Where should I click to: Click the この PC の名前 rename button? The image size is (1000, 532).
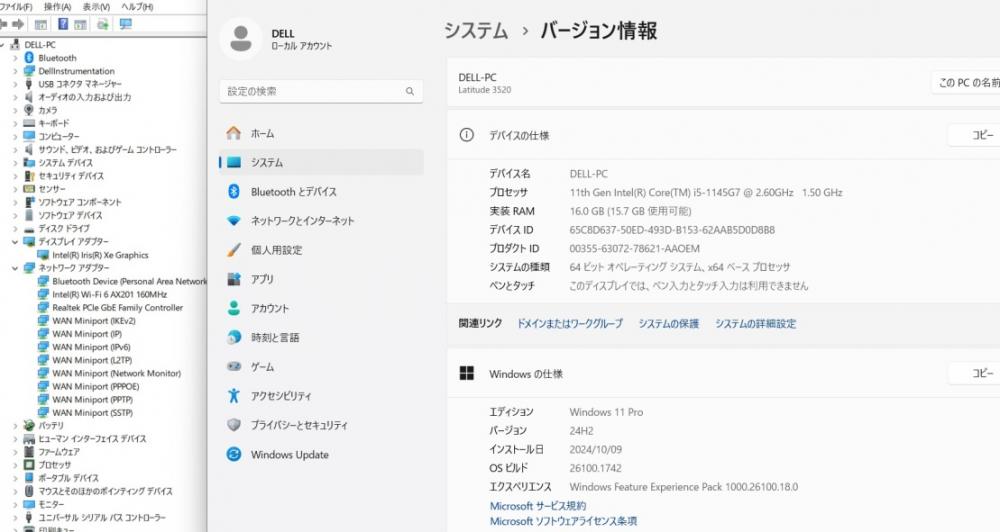point(966,83)
